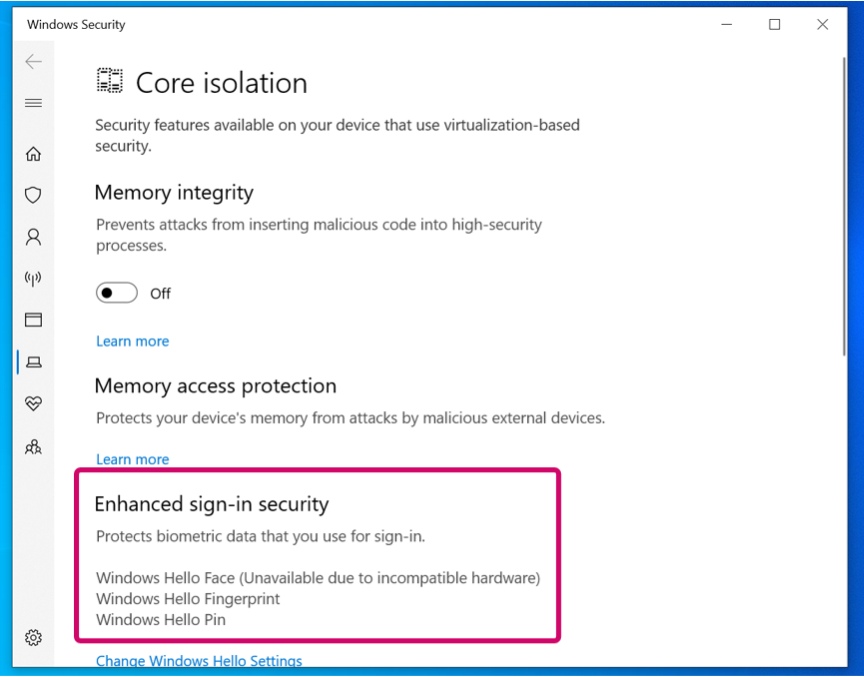Click Learn more under Memory access protection
Viewport: 864px width, 677px height.
[132, 459]
